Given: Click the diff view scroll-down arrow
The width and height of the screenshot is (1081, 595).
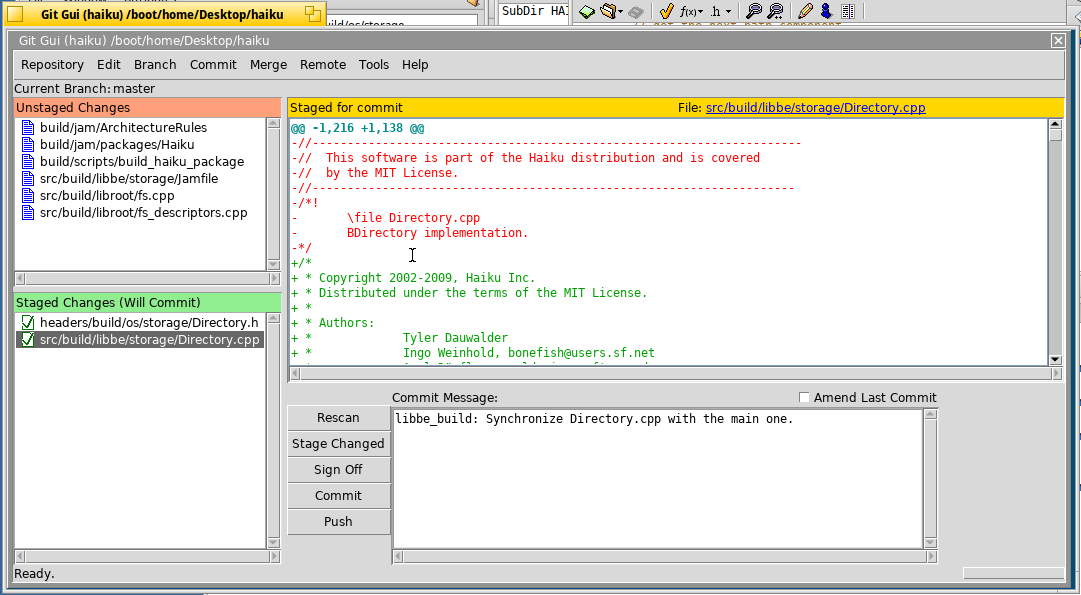Looking at the screenshot, I should click(1055, 360).
